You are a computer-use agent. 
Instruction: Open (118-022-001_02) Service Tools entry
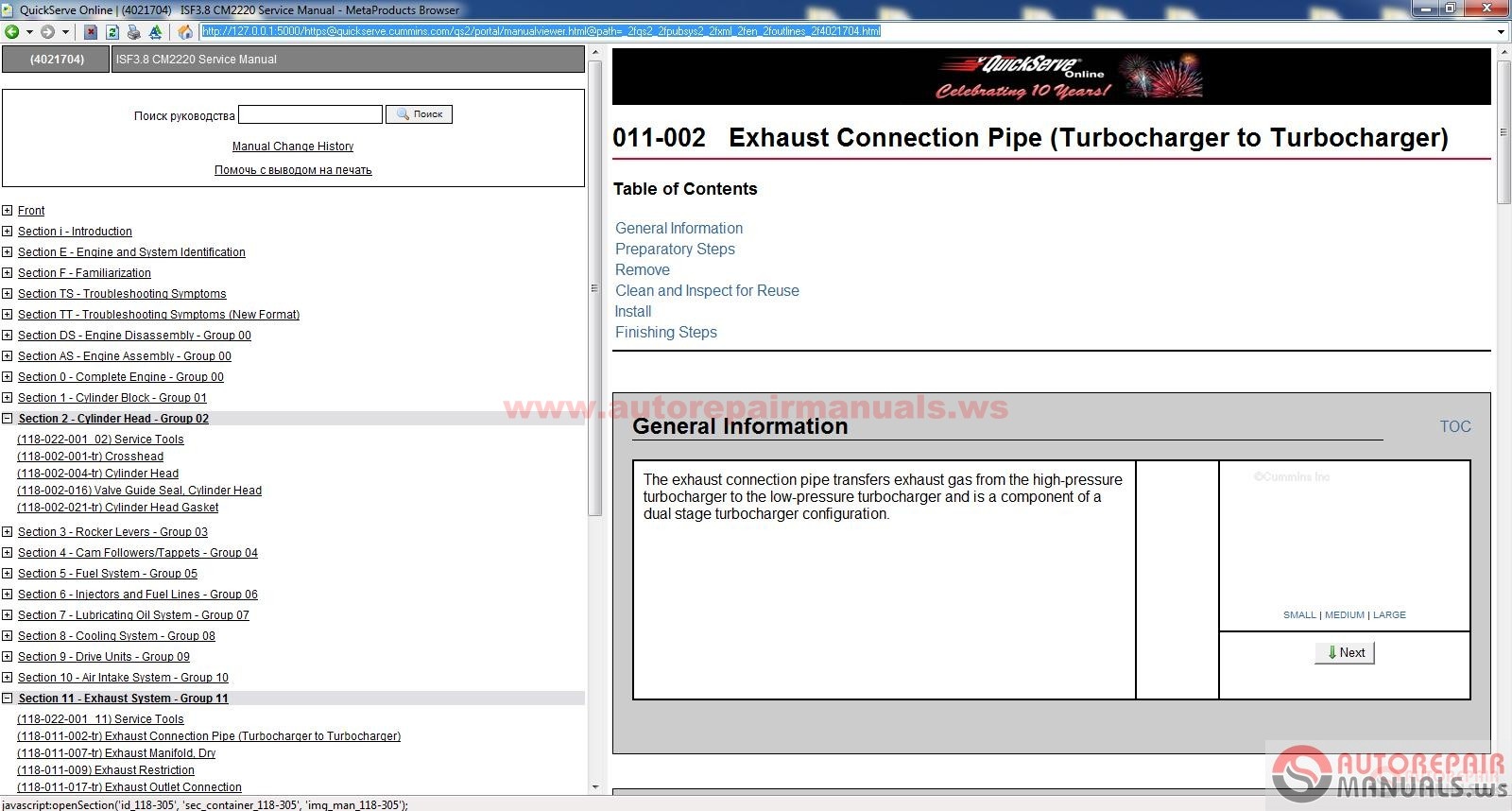point(100,440)
